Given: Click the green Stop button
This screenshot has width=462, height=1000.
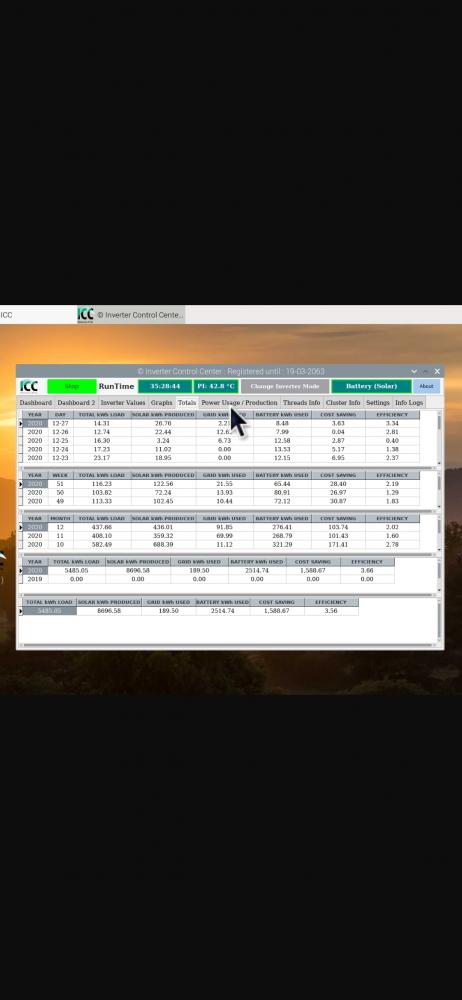Looking at the screenshot, I should pos(71,386).
